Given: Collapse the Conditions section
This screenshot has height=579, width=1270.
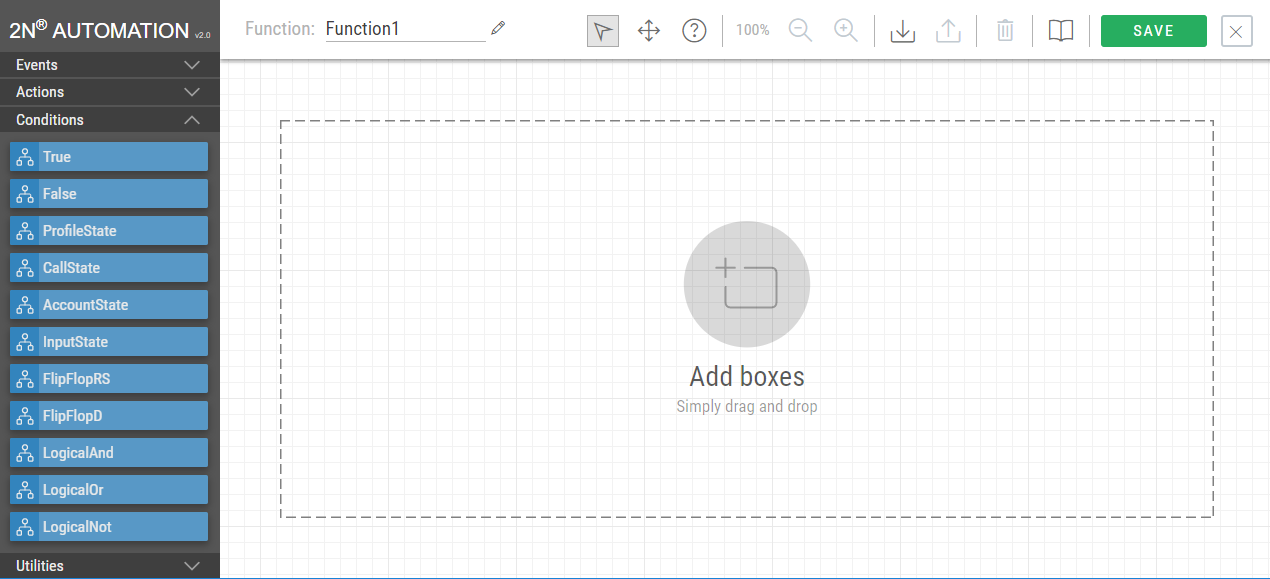Looking at the screenshot, I should (x=109, y=120).
